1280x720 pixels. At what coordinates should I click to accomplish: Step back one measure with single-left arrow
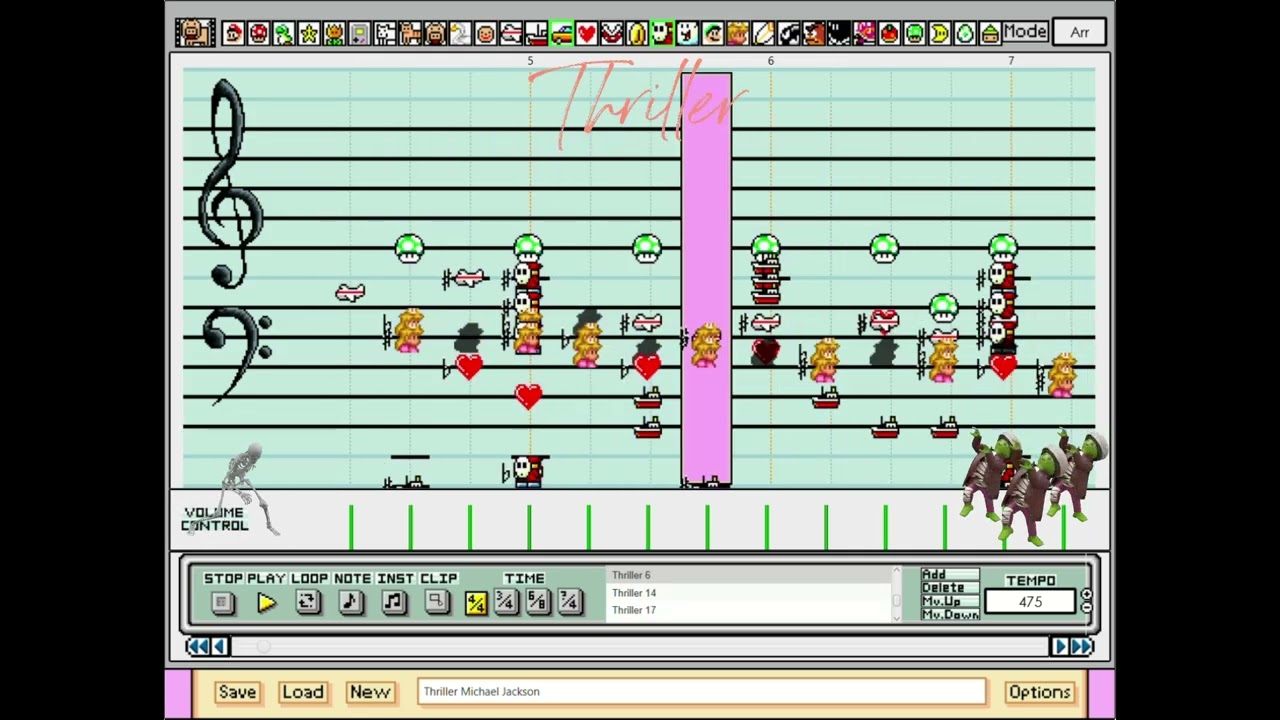(220, 647)
